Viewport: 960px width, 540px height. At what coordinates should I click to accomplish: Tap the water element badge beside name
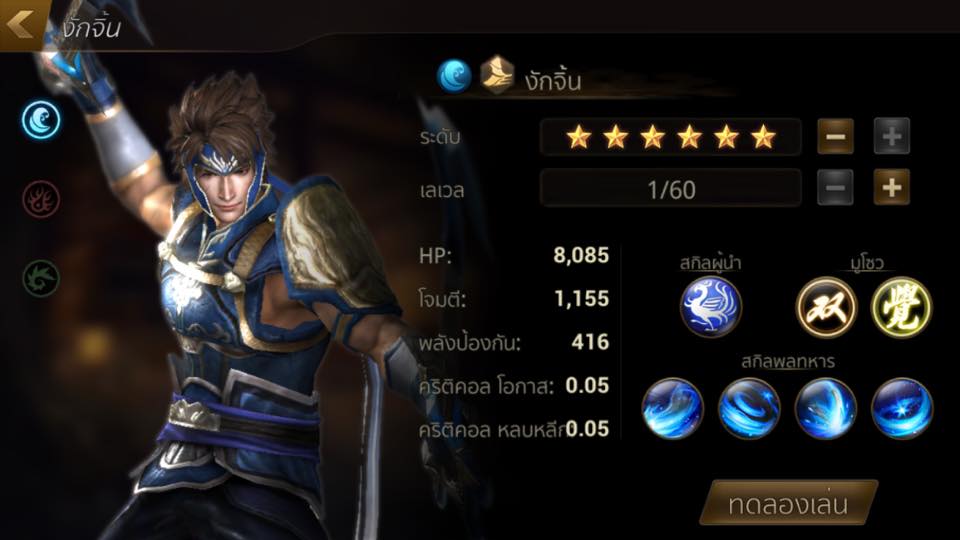[x=454, y=76]
